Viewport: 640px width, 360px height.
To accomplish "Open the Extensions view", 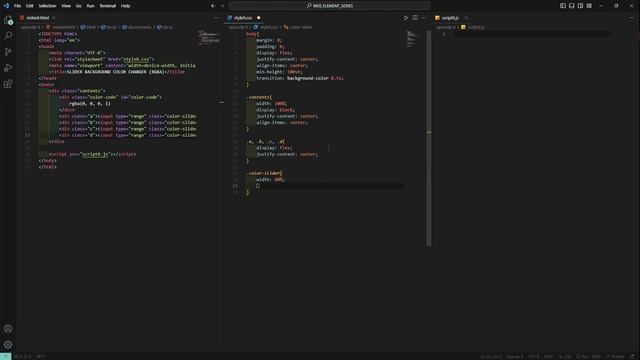I will pos(8,84).
